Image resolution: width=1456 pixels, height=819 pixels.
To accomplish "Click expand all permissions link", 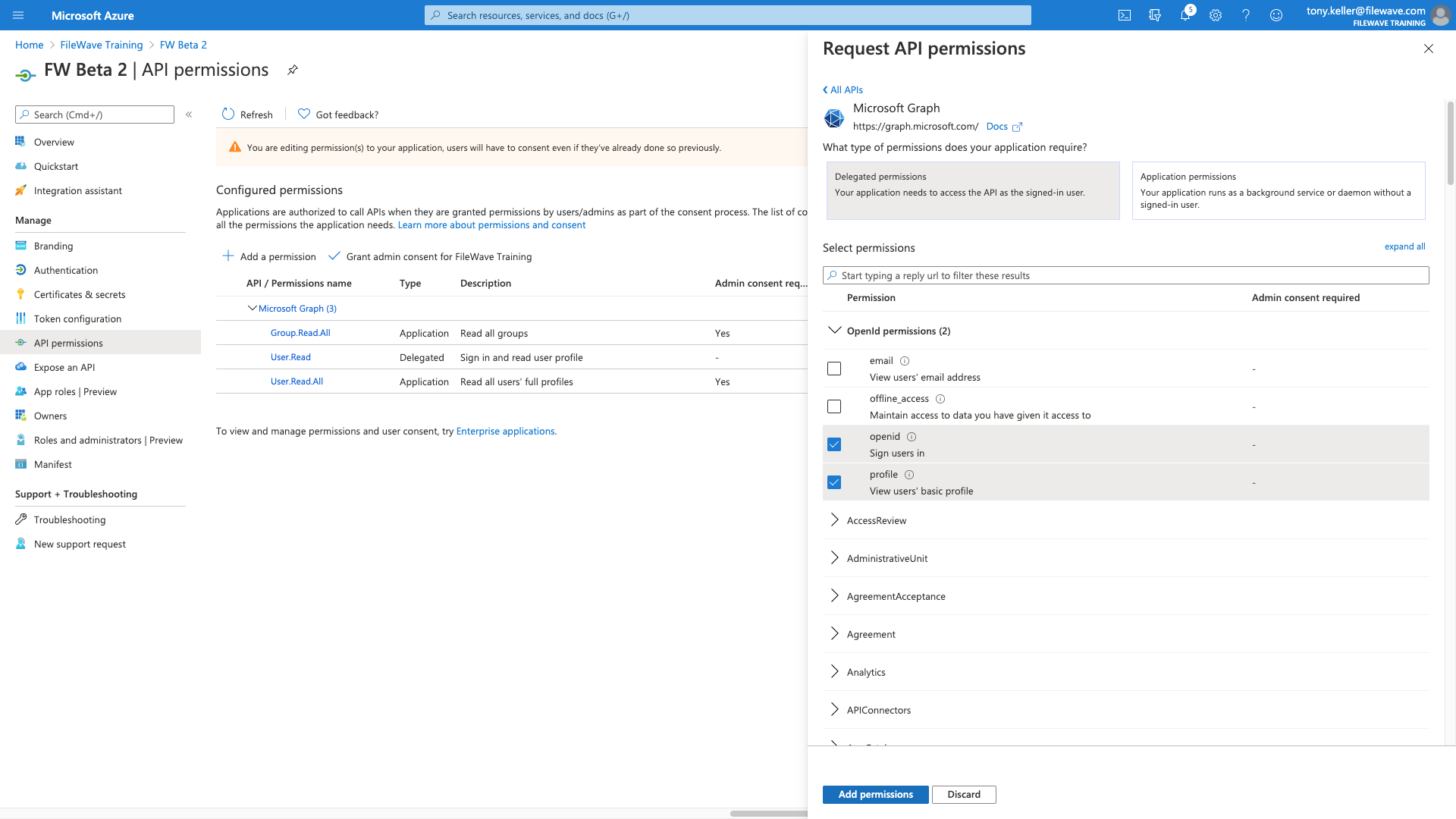I will pos(1404,246).
